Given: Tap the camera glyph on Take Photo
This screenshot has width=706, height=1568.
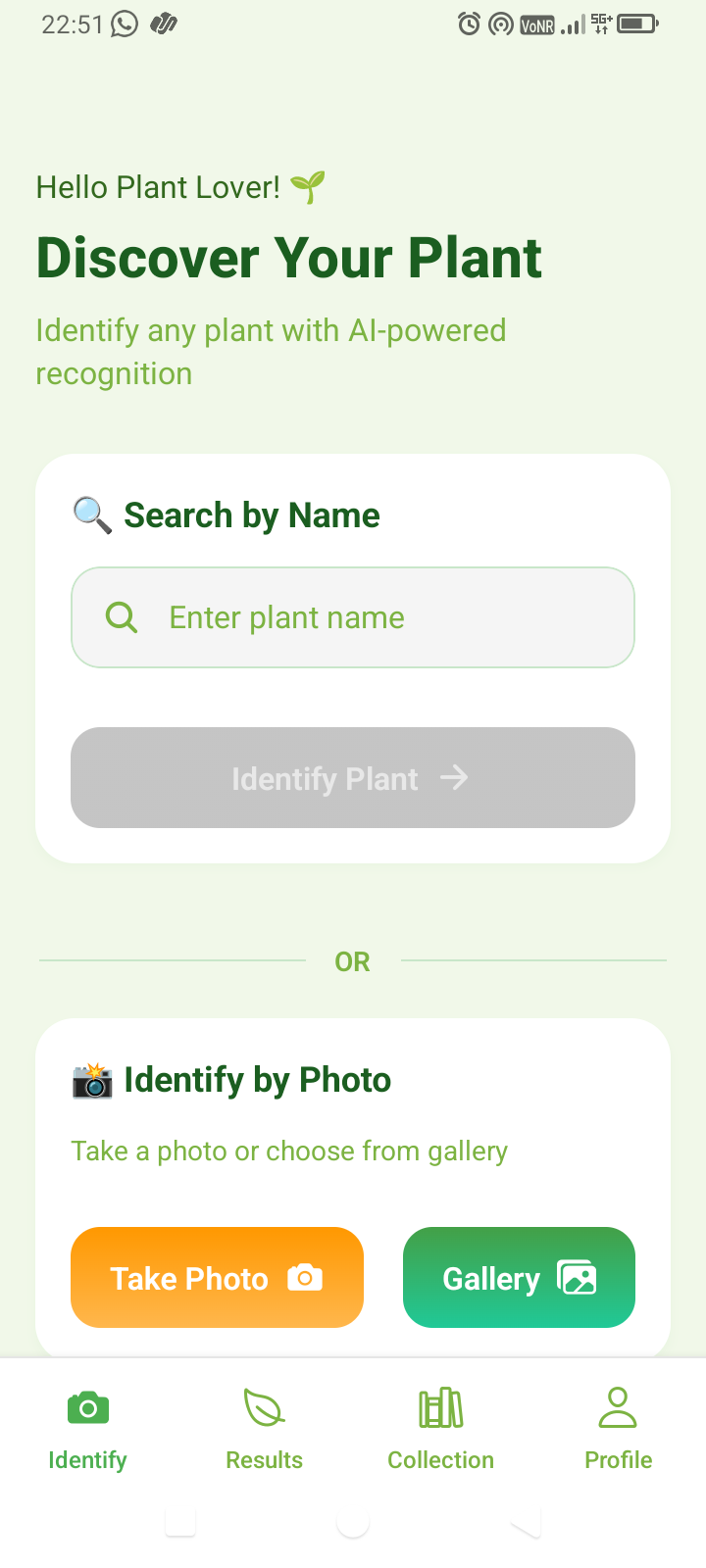Looking at the screenshot, I should [x=305, y=1278].
